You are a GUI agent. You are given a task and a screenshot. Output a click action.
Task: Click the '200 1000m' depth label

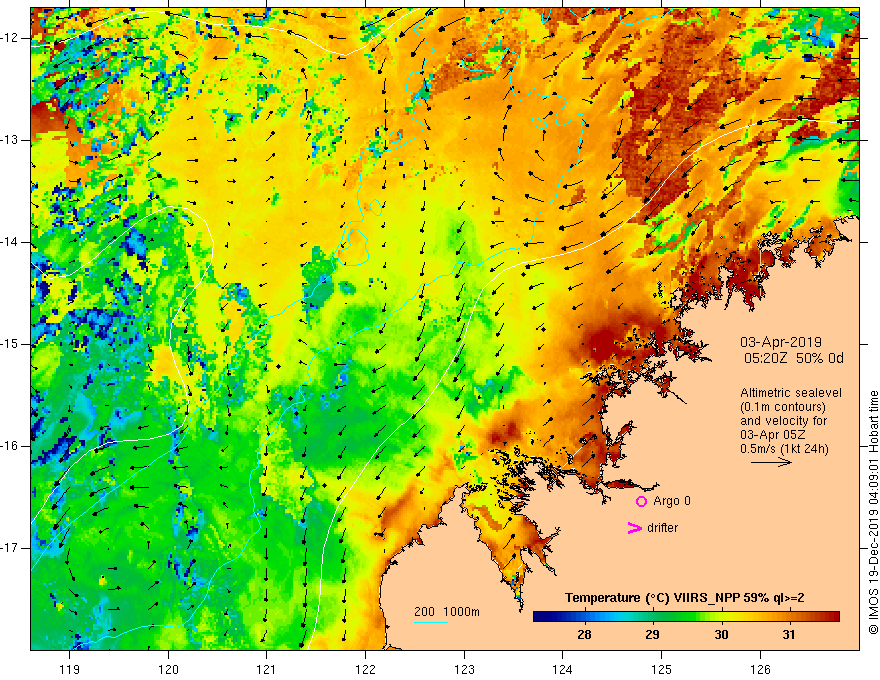[x=447, y=612]
